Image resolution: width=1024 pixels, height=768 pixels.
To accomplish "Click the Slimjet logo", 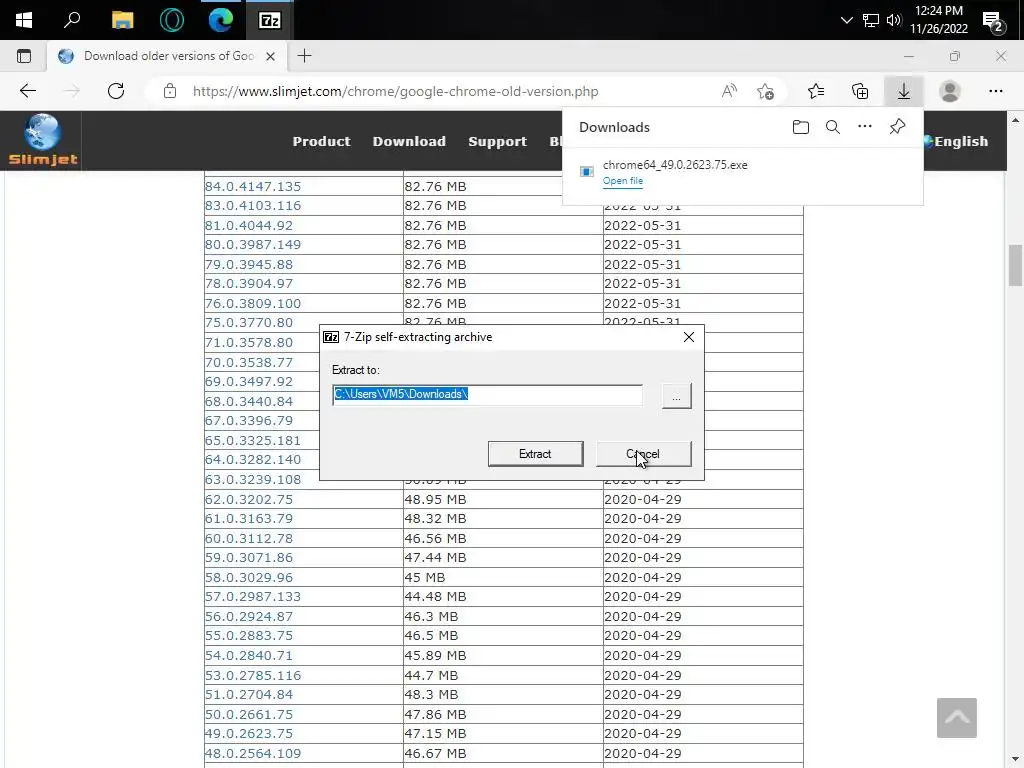I will [42, 140].
